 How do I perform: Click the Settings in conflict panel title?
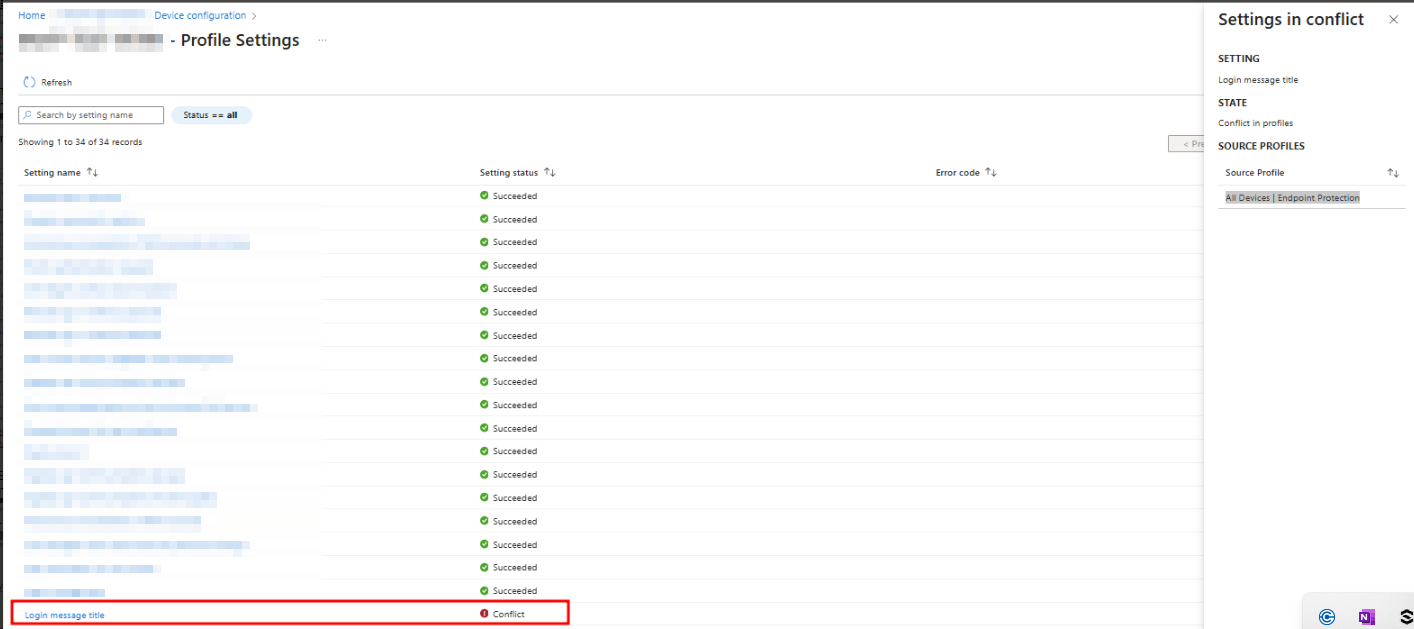(x=1291, y=20)
